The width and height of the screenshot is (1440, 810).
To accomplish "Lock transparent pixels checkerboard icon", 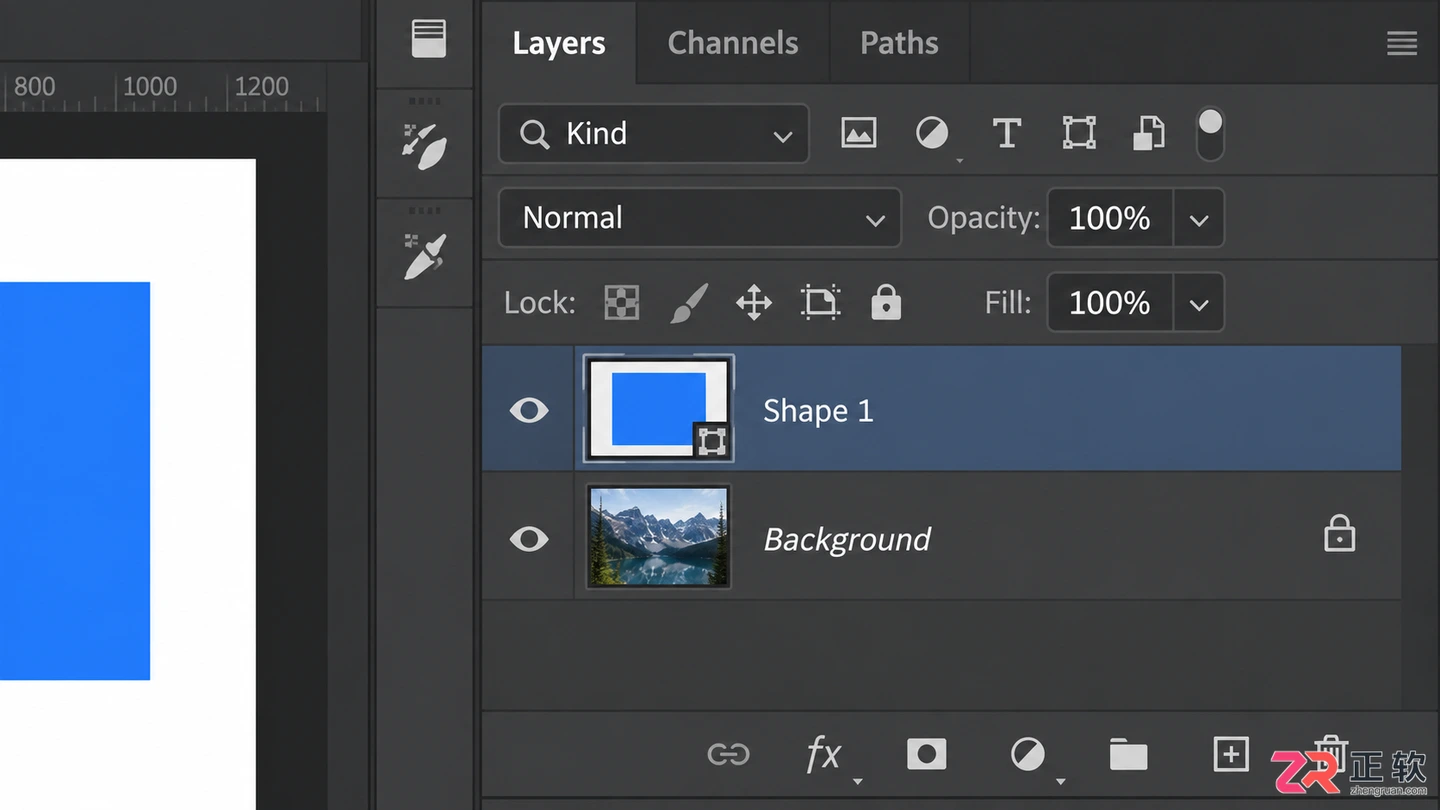I will coord(622,302).
